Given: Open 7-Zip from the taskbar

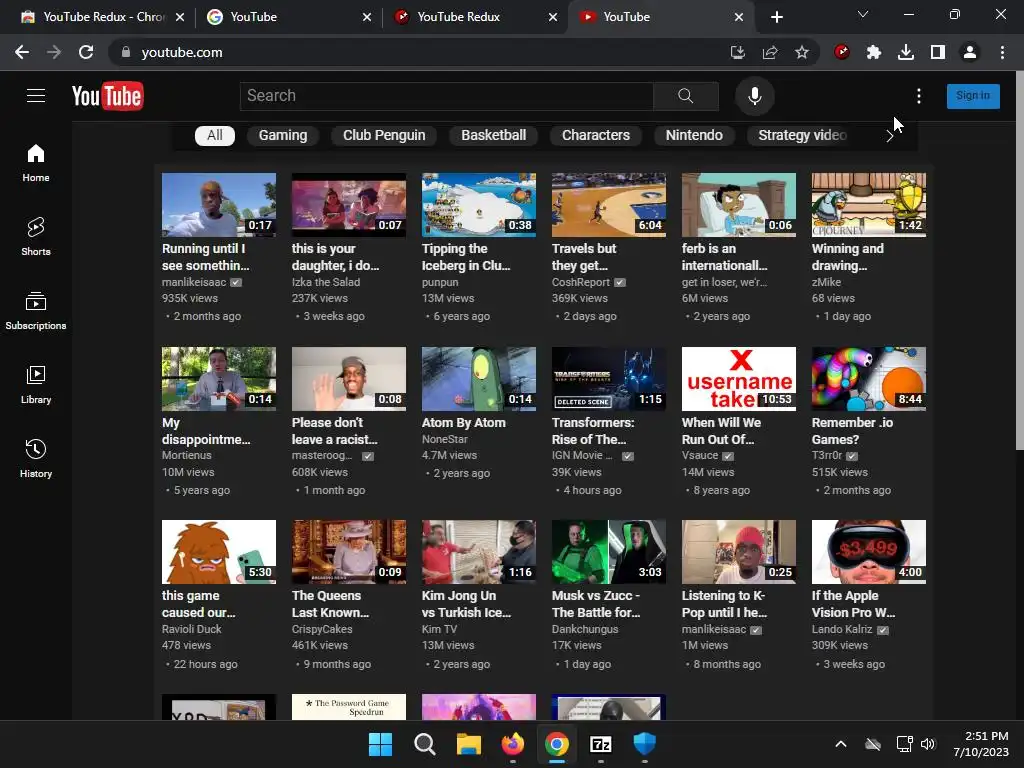Looking at the screenshot, I should (x=601, y=744).
